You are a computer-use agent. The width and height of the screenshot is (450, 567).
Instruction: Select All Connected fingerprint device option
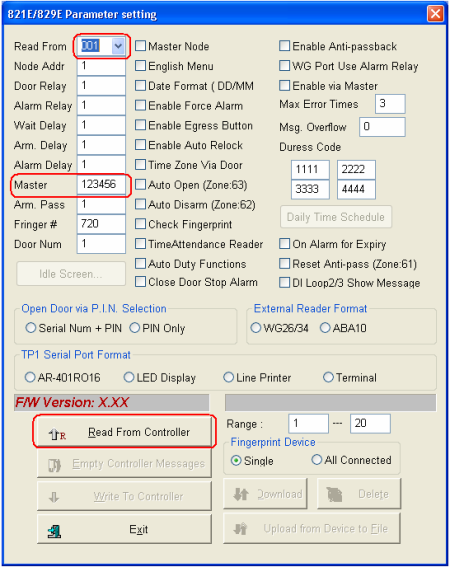[317, 460]
